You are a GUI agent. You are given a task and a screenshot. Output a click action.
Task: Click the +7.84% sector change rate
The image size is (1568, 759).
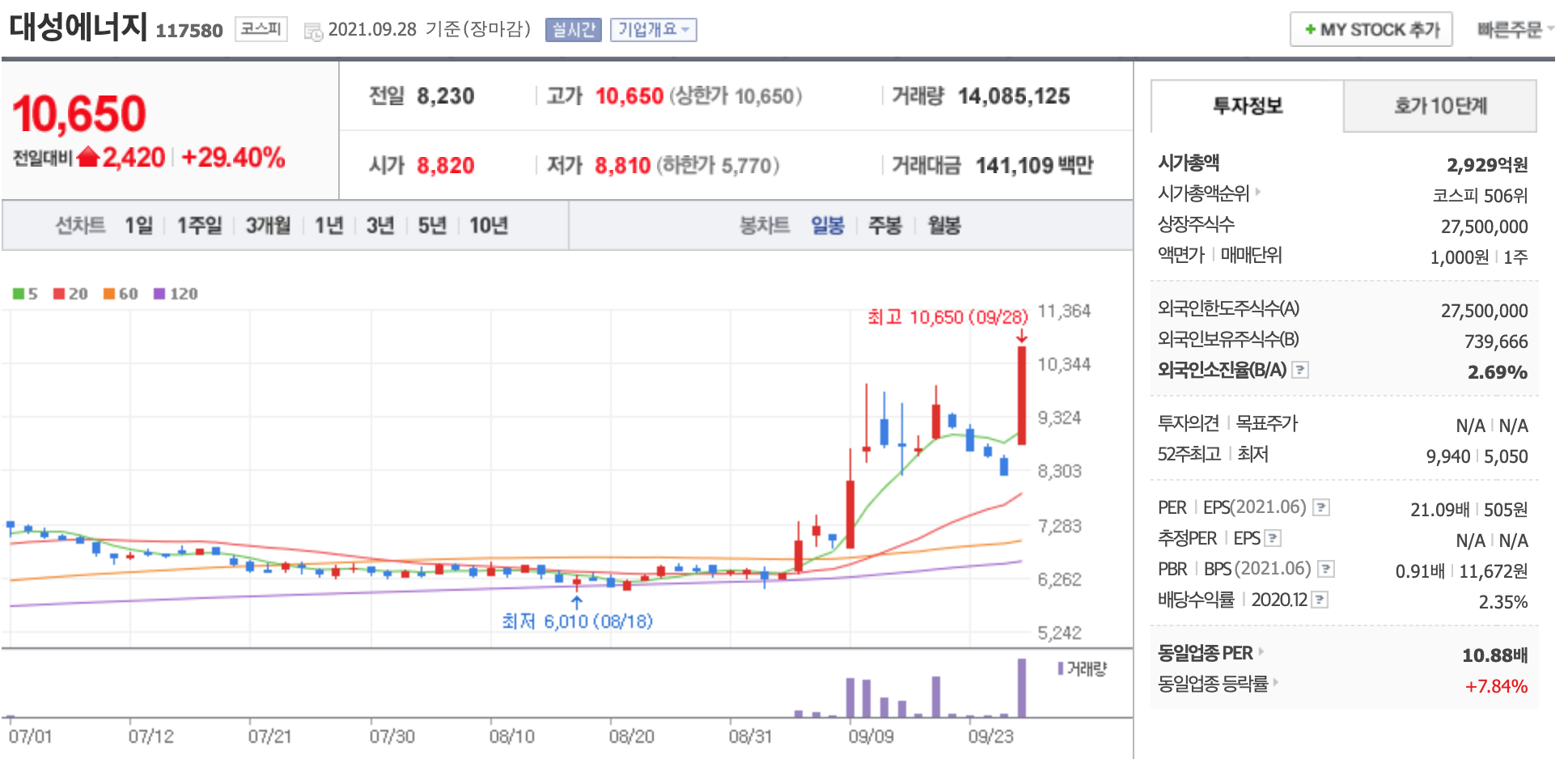click(1496, 686)
